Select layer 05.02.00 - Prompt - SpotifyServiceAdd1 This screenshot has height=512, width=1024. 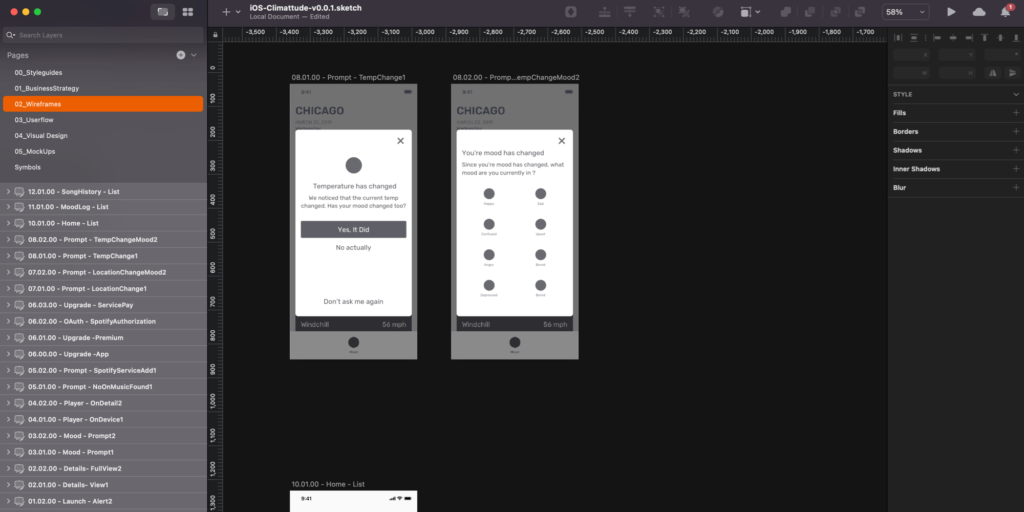103,370
